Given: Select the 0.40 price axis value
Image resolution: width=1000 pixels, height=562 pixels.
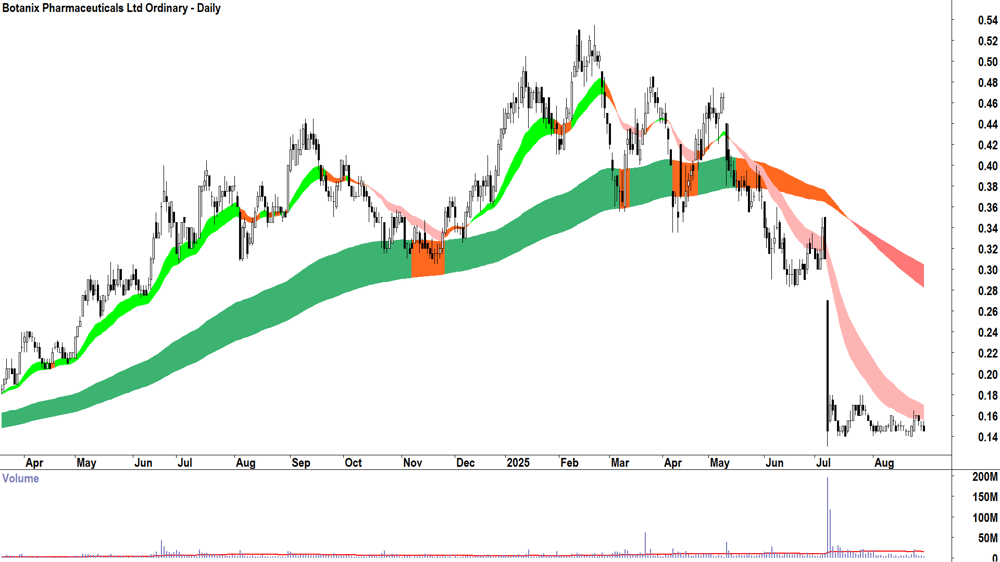Looking at the screenshot, I should [987, 166].
